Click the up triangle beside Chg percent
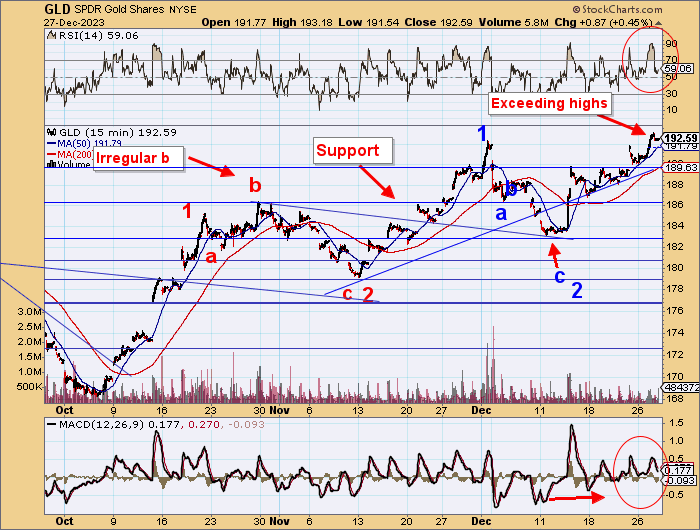 (x=659, y=23)
